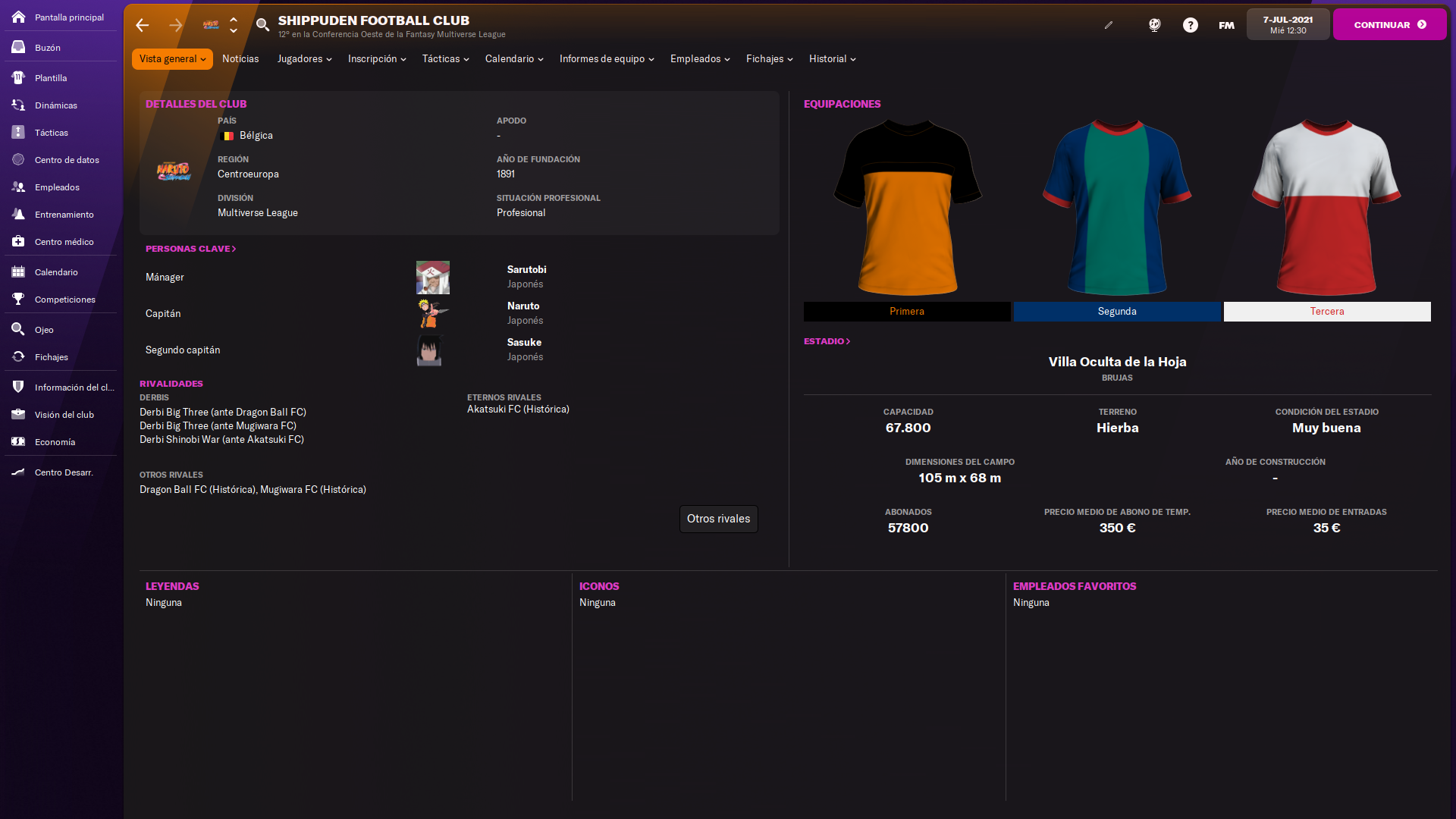Expand the Inscripción dropdown menu

click(377, 59)
